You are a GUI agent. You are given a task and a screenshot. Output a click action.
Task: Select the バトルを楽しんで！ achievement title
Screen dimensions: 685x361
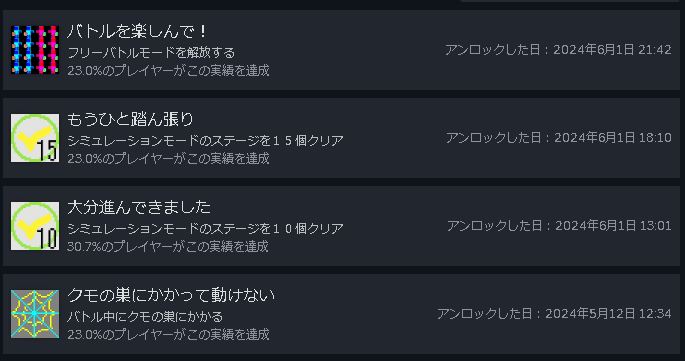click(137, 31)
